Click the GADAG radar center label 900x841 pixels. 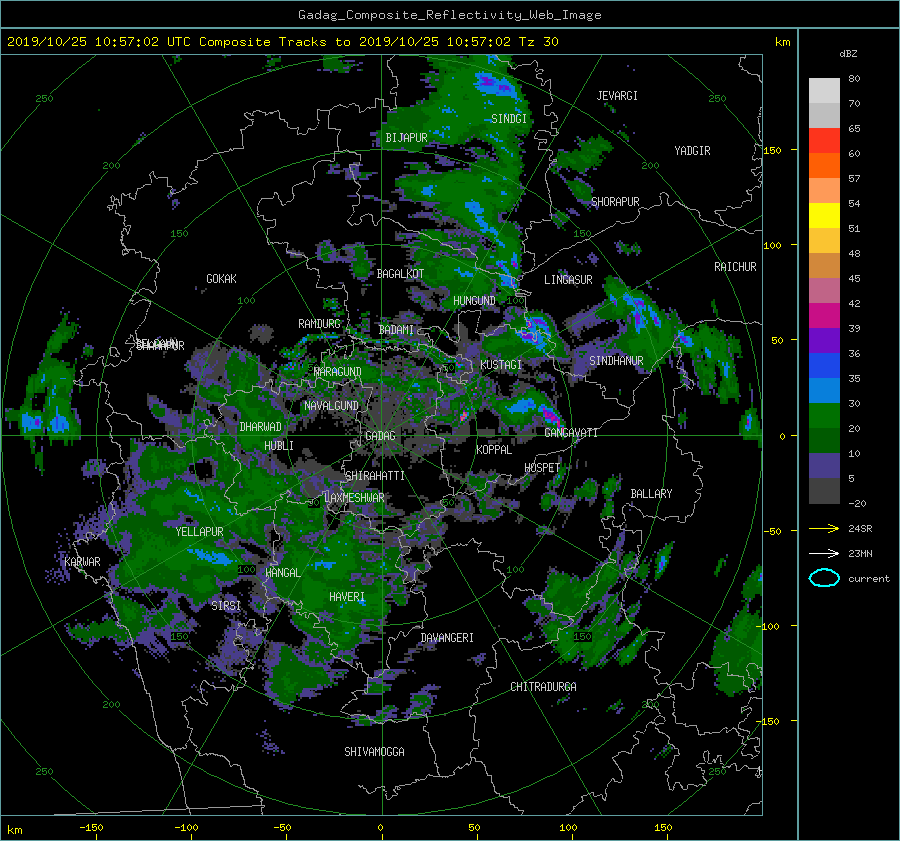tap(380, 436)
